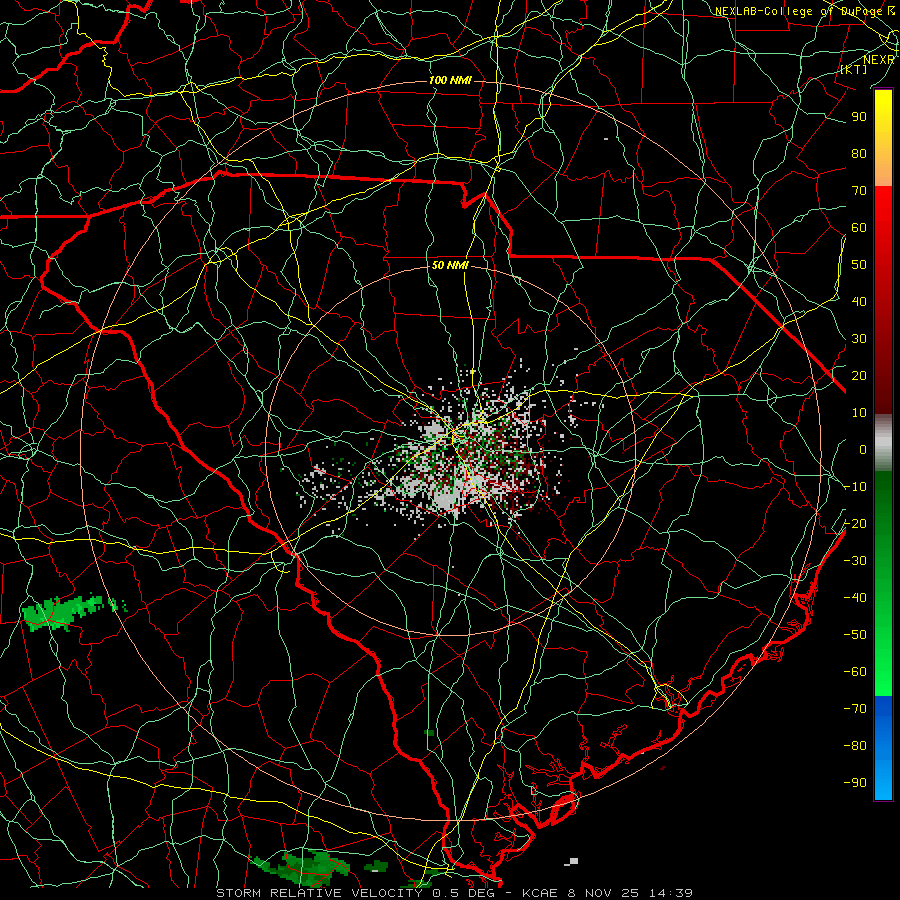This screenshot has width=900, height=900.
Task: Select the "STORM RELATIVE VELOCITY" product title
Action: 319,893
